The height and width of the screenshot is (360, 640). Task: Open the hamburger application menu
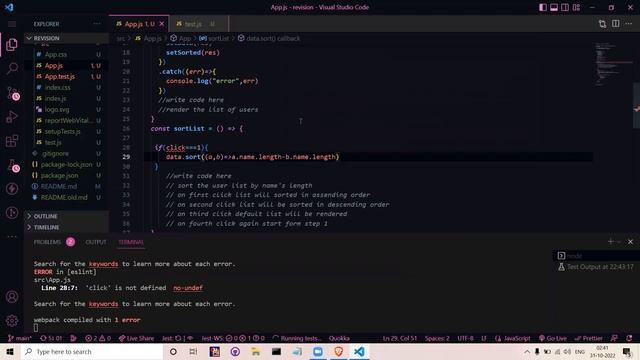[12, 24]
